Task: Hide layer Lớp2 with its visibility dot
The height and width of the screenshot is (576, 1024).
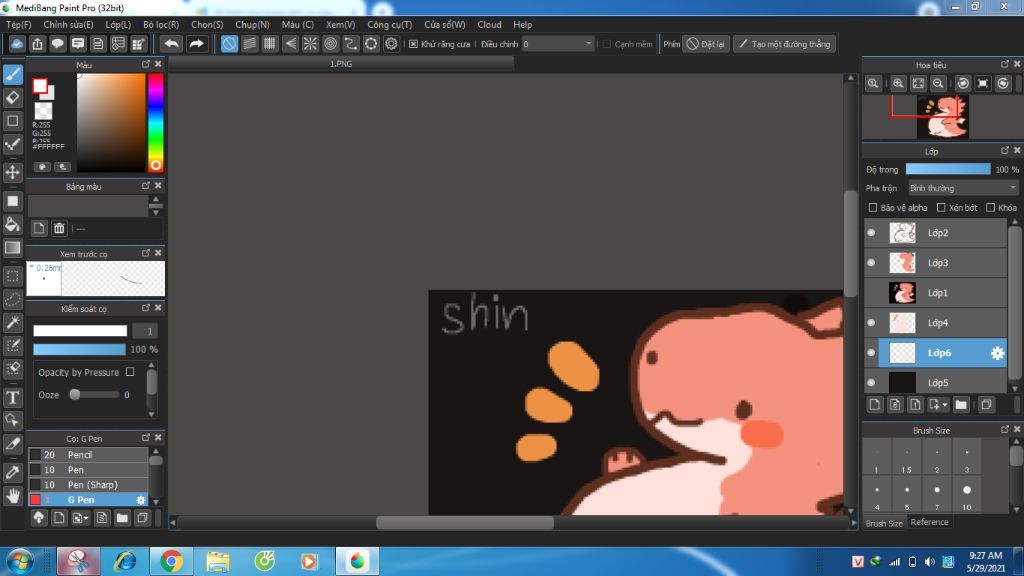Action: 871,232
